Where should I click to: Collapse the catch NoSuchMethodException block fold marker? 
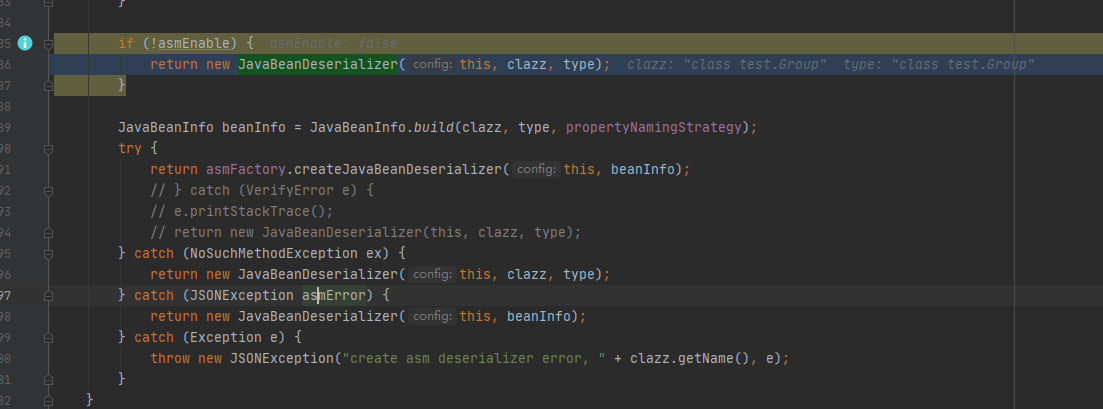(x=48, y=253)
